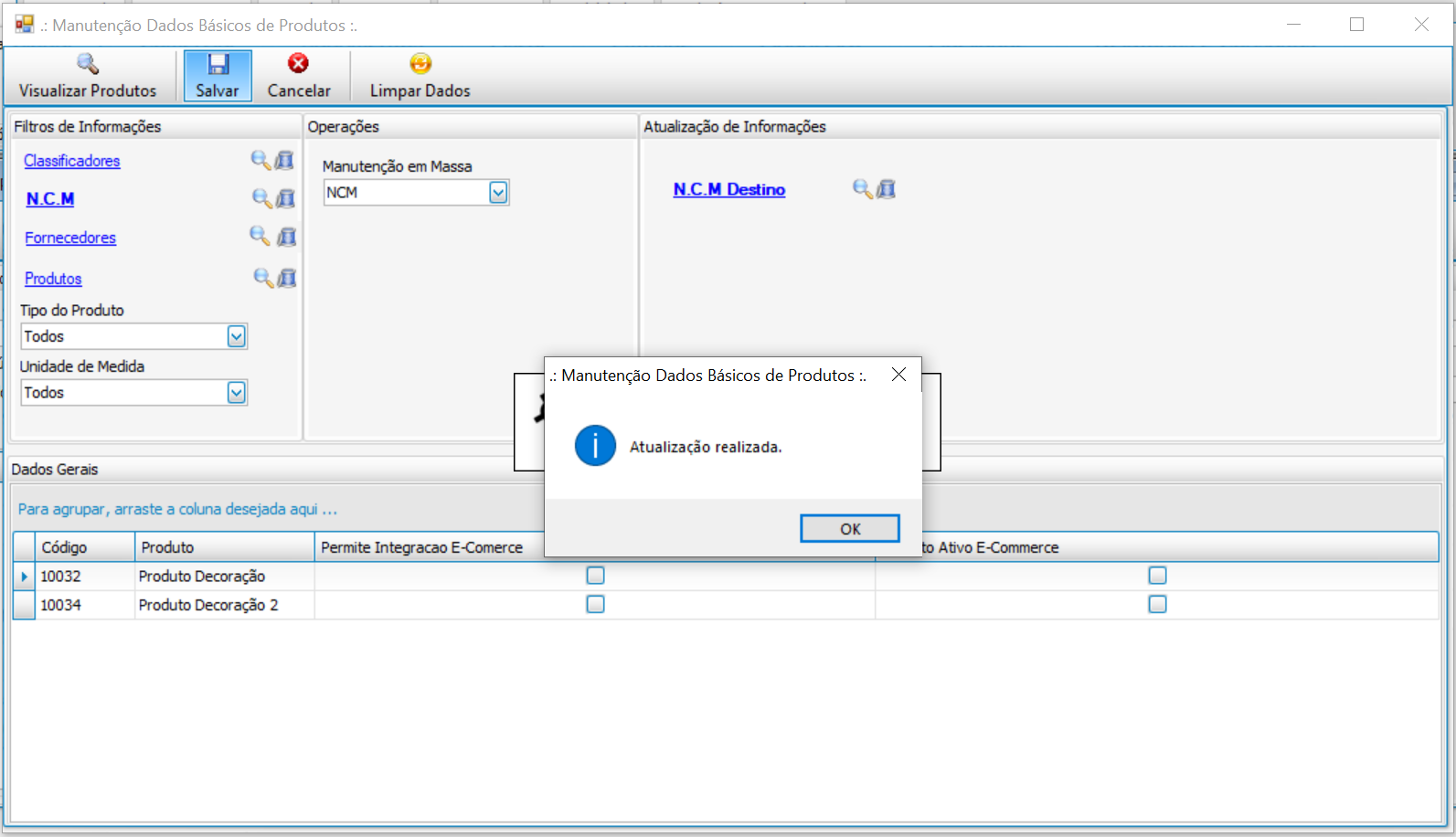Sort by the Código column header
The height and width of the screenshot is (837, 1456).
[x=85, y=547]
